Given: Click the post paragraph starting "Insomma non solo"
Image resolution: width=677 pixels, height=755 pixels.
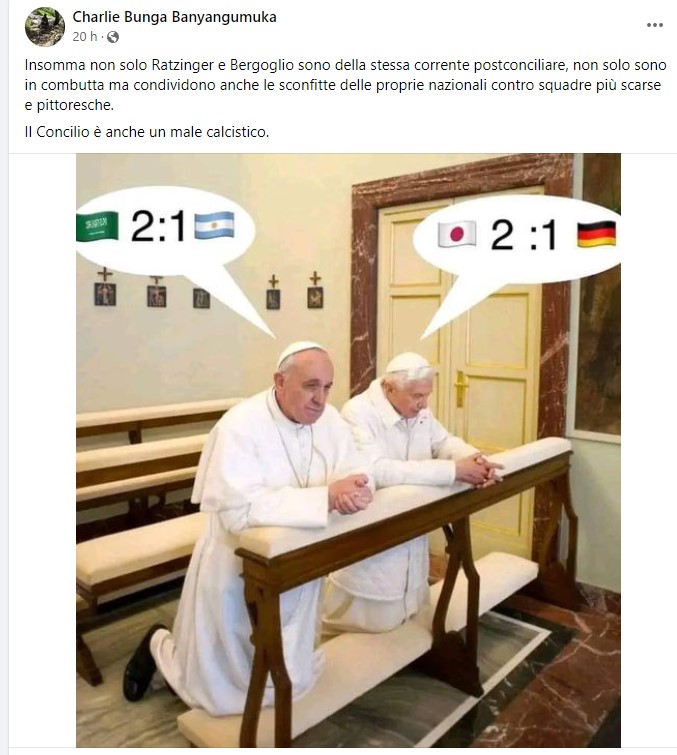Looking at the screenshot, I should (345, 85).
